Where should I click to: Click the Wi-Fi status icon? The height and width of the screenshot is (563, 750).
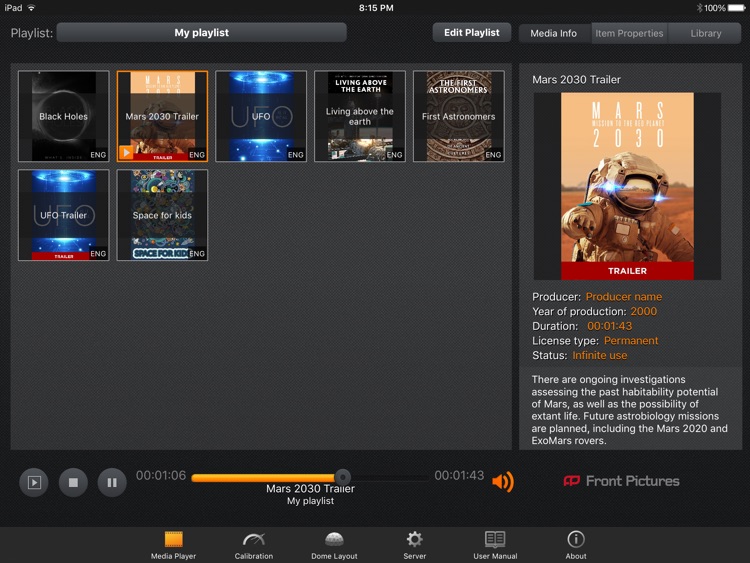click(x=31, y=8)
